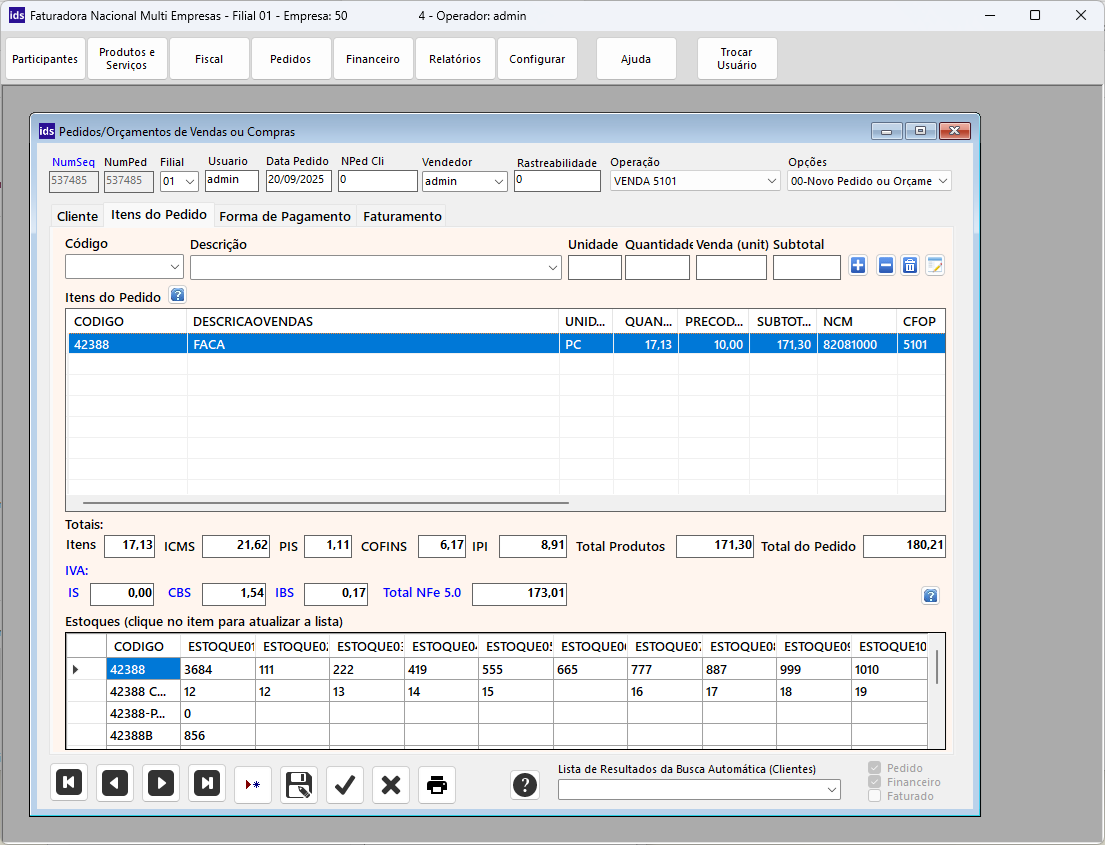Go to the first record
Screen dimensions: 1105x845
pyautogui.click(x=69, y=784)
